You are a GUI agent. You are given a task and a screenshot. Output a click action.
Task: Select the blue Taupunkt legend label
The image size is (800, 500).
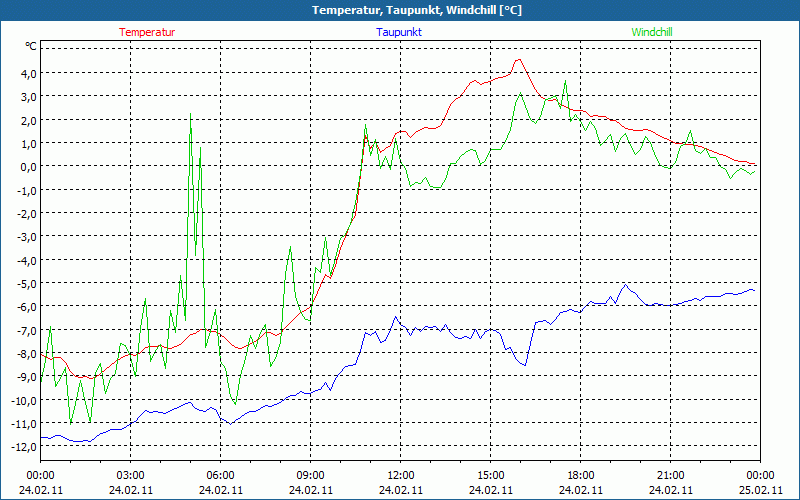click(x=399, y=32)
